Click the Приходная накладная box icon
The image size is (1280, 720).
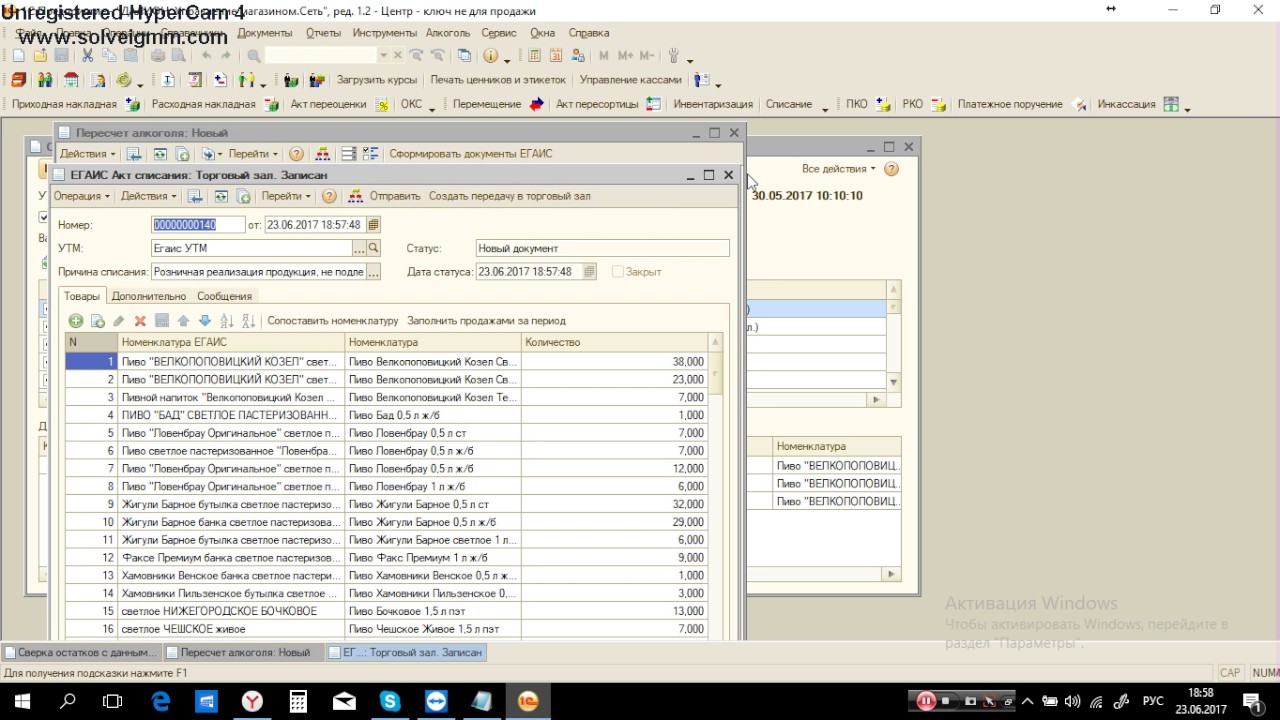[x=131, y=104]
